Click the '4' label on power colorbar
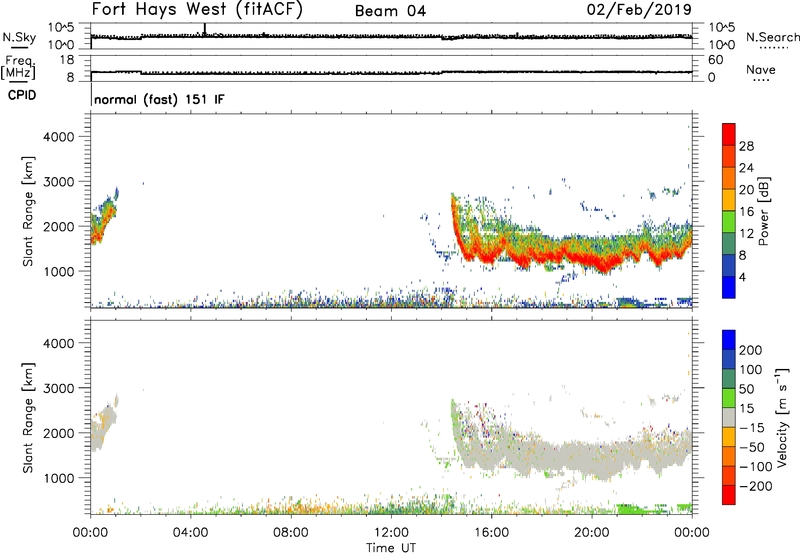This screenshot has width=800, height=554. pos(742,277)
